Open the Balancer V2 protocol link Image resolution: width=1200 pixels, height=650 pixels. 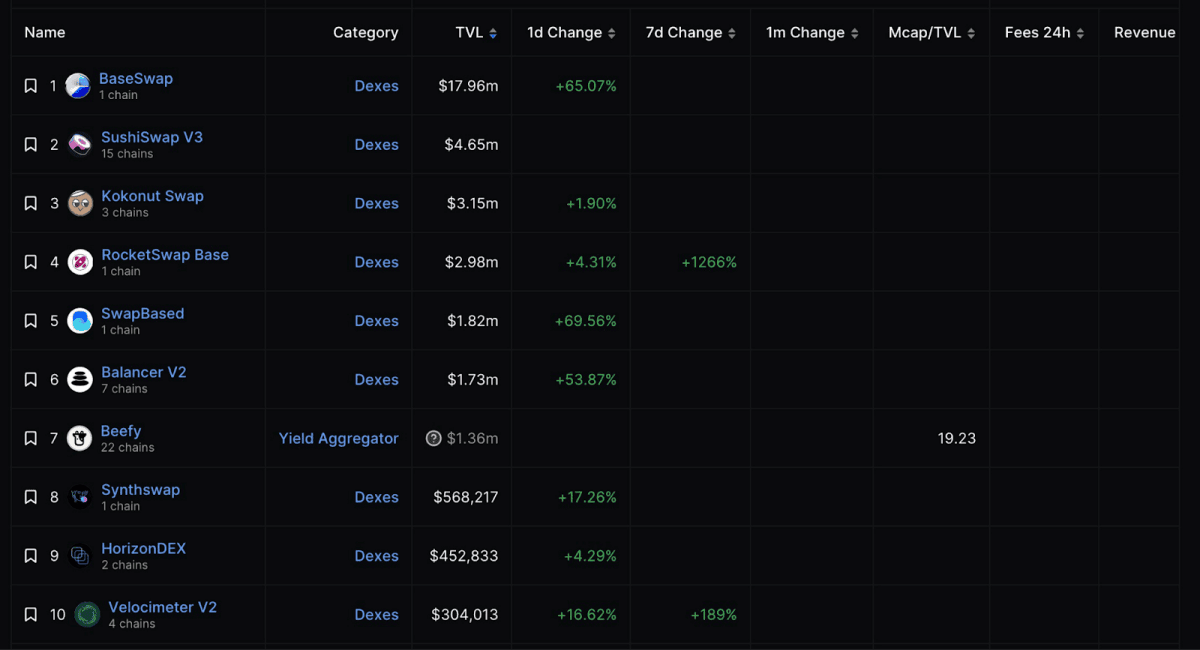click(x=144, y=372)
